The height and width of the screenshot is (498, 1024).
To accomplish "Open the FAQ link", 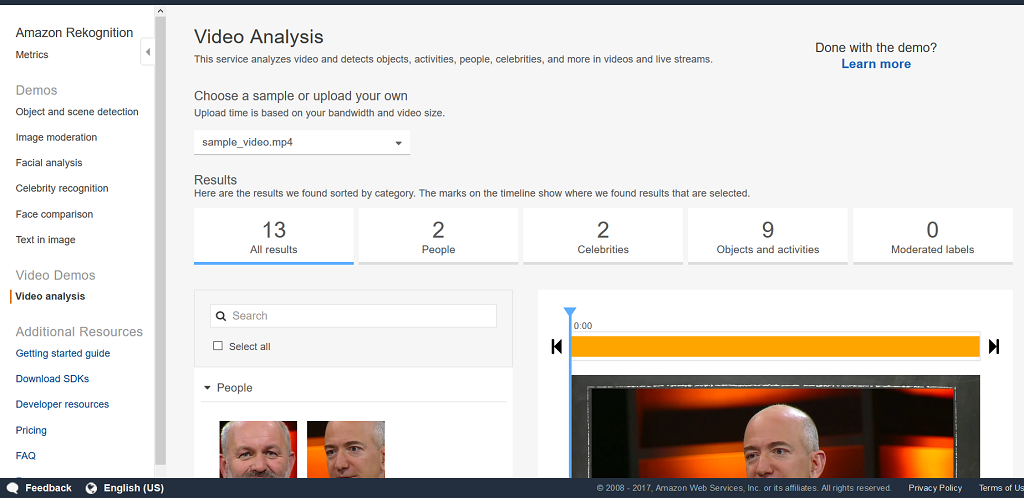I will (x=25, y=456).
